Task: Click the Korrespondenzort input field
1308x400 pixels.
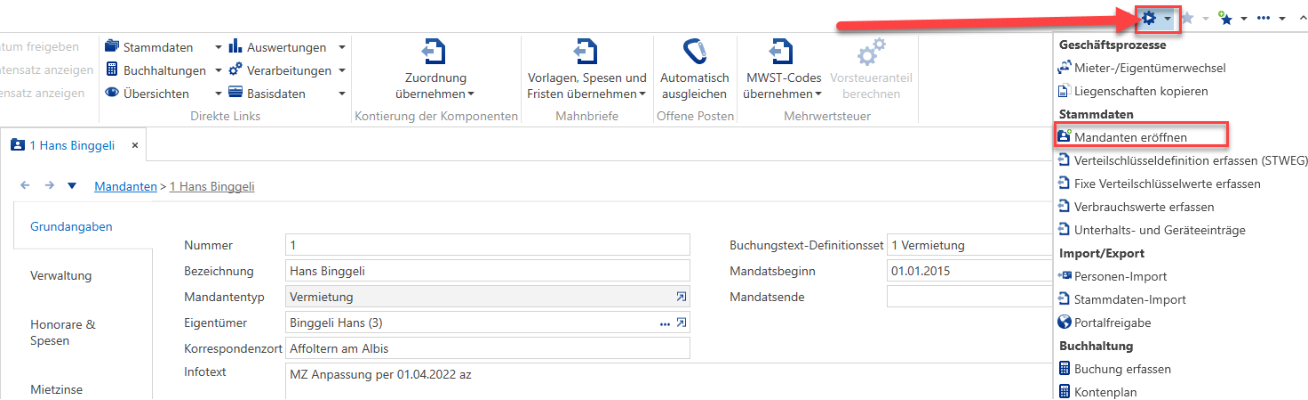Action: click(x=488, y=349)
